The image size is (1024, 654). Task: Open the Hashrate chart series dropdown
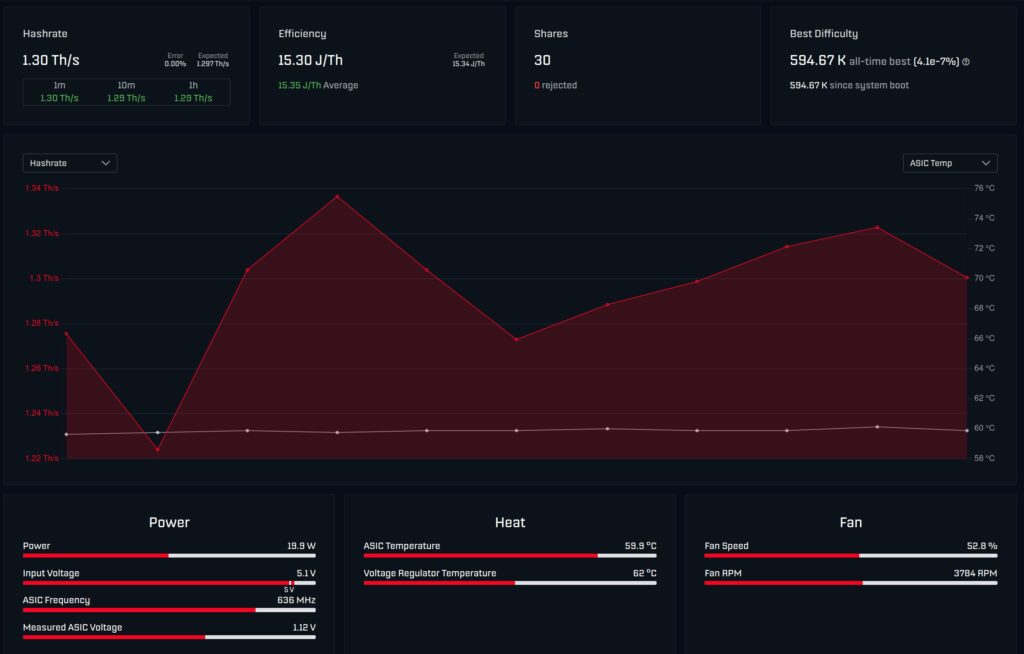(70, 163)
